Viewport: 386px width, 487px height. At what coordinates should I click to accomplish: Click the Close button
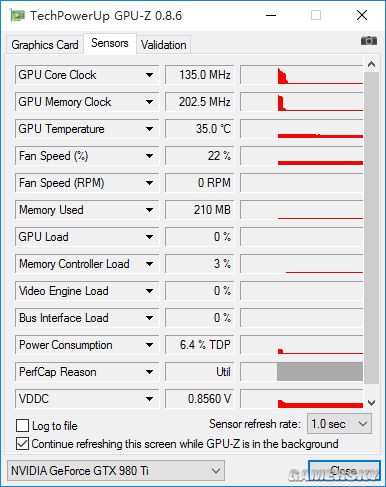(x=344, y=471)
